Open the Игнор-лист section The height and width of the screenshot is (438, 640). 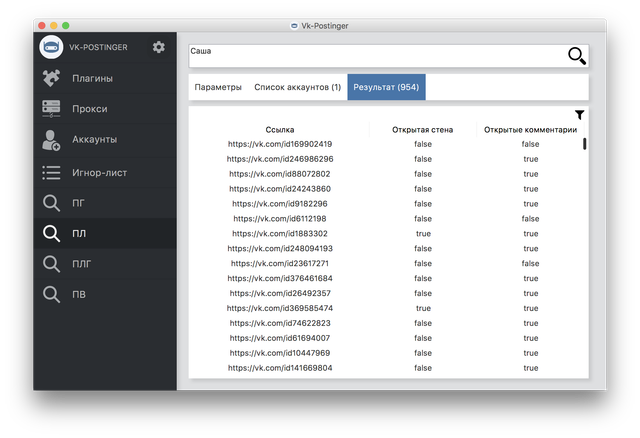point(105,173)
